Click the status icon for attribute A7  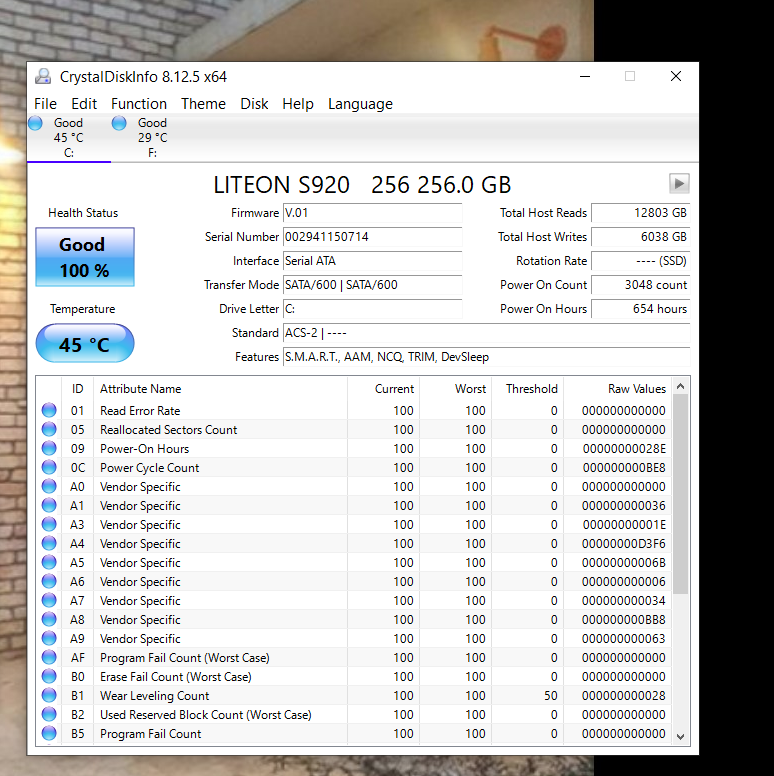(49, 600)
